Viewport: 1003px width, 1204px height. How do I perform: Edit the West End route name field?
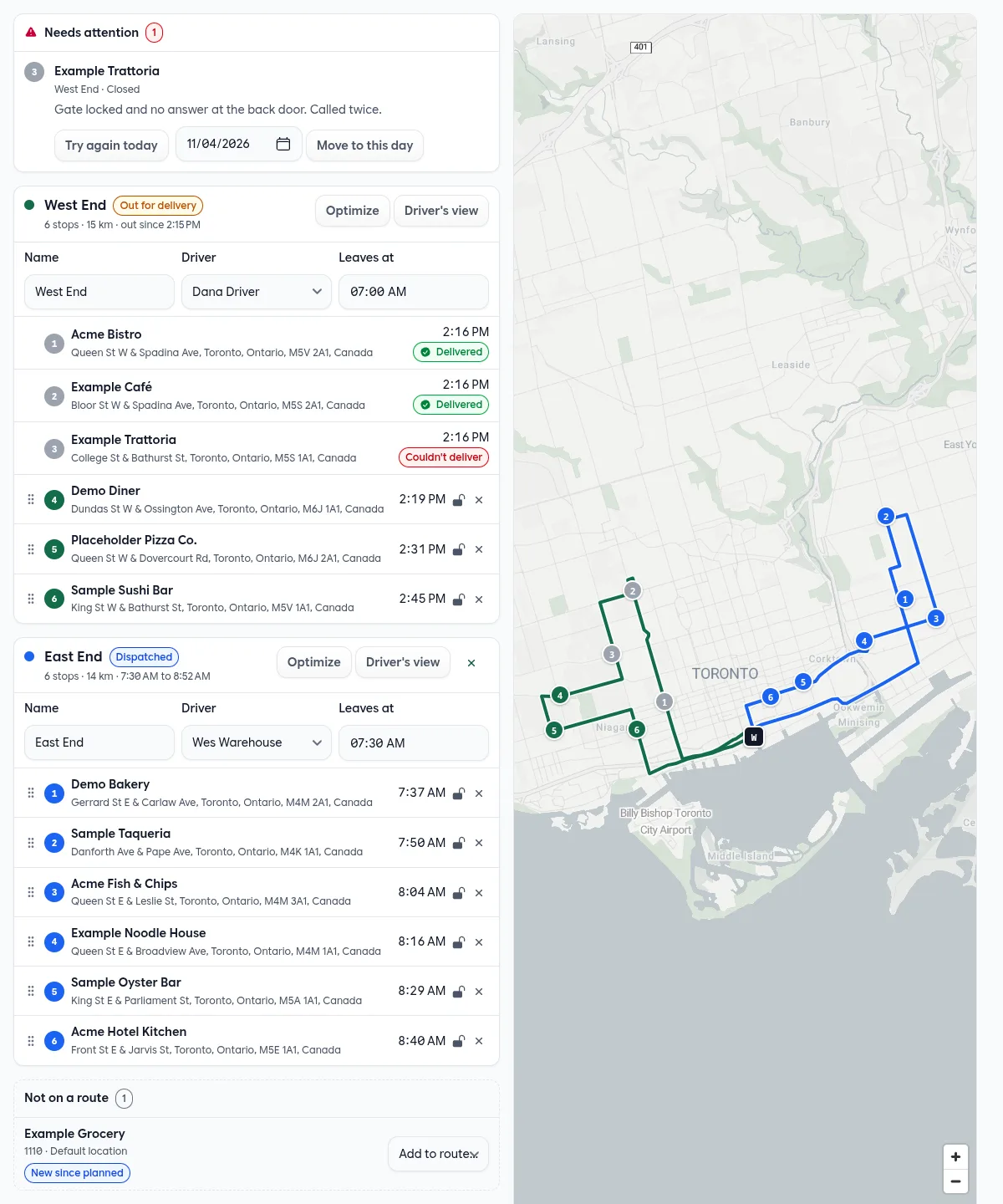(99, 292)
